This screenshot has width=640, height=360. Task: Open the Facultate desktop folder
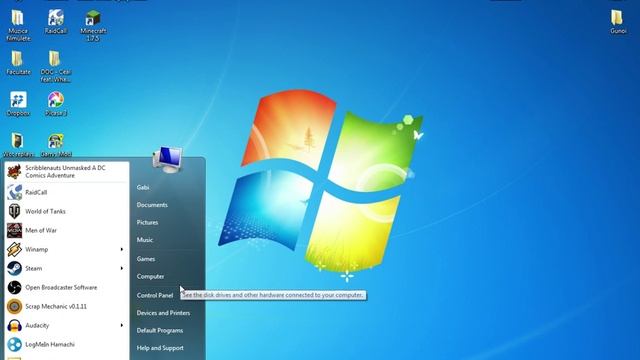(x=18, y=62)
